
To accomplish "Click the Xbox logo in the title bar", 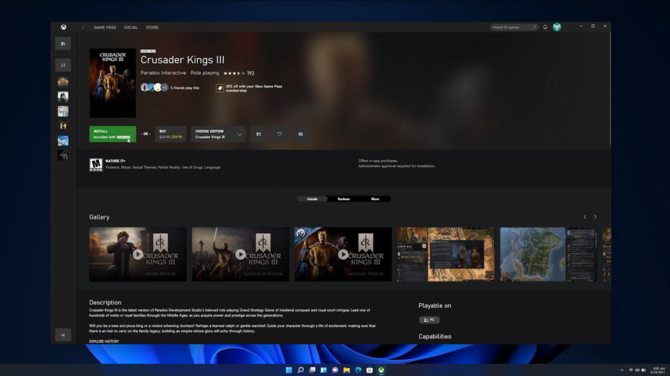I will 63,27.
